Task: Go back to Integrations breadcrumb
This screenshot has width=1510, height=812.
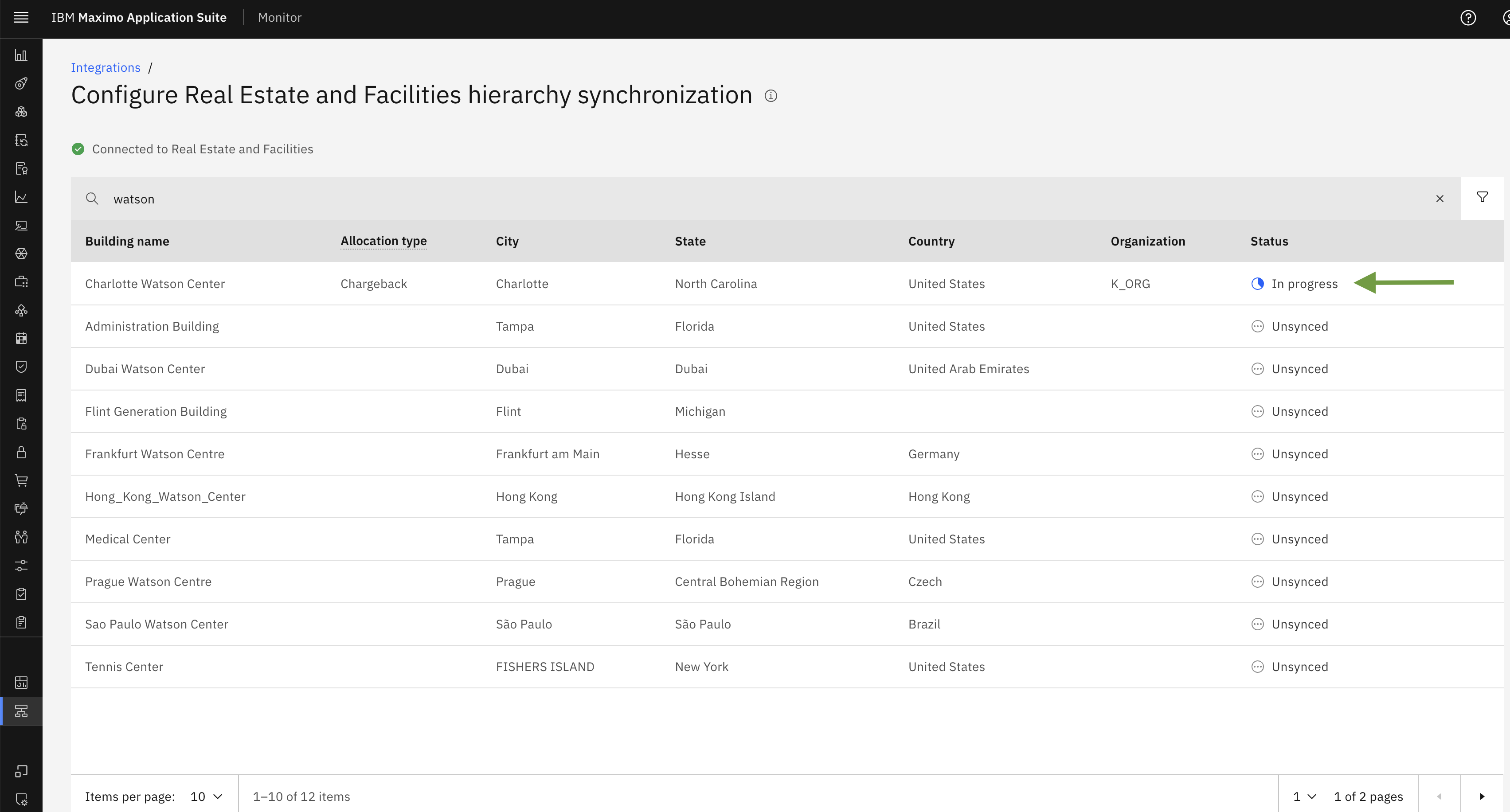Action: [x=106, y=67]
